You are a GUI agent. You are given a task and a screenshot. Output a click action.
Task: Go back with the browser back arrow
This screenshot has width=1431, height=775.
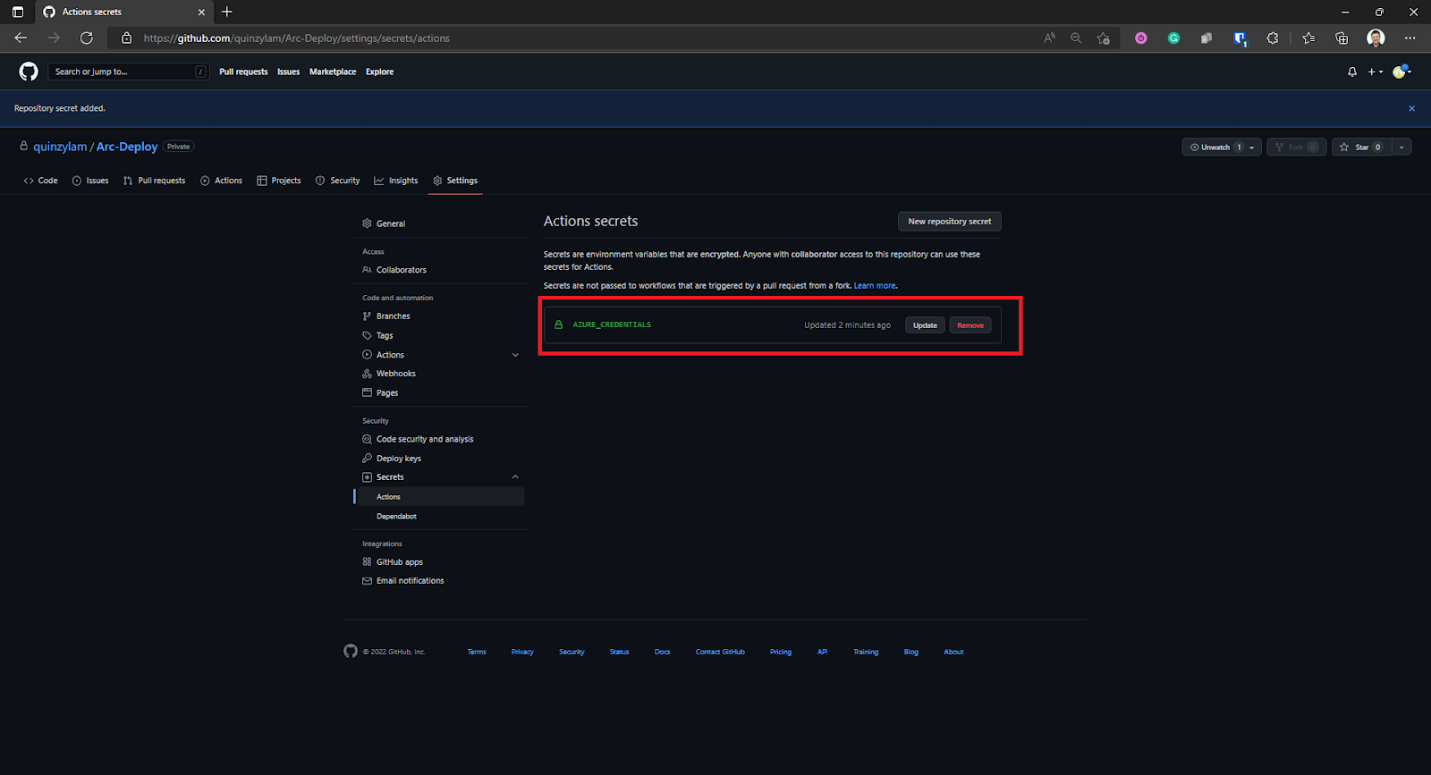point(21,38)
